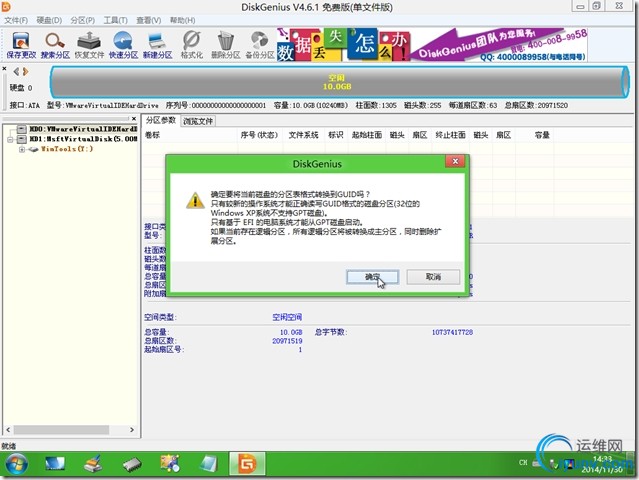Viewport: 639px width, 480px height.
Task: Click the 格式化 format toolbar icon
Action: [192, 45]
